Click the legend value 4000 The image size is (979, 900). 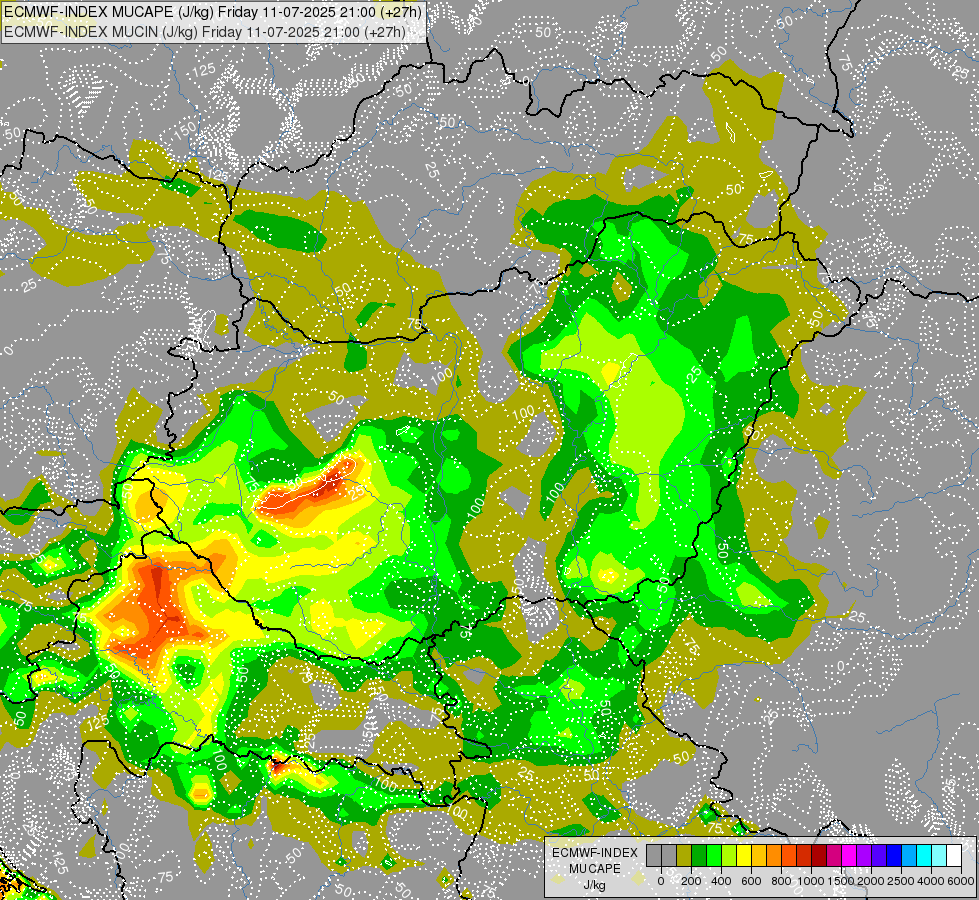[x=931, y=881]
